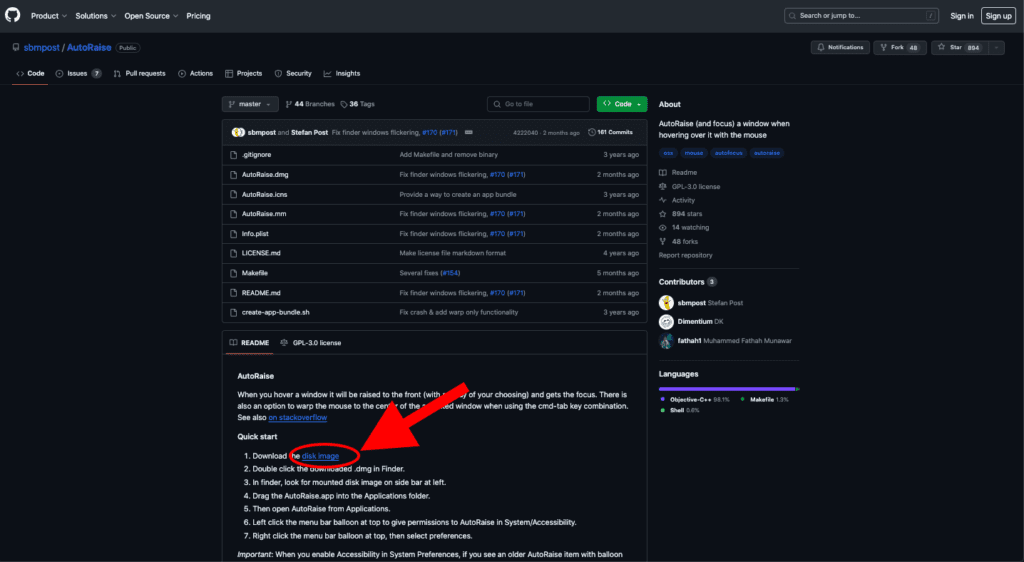Screen dimensions: 1024x562
Task: Open the Info.plist file
Action: 255,234
